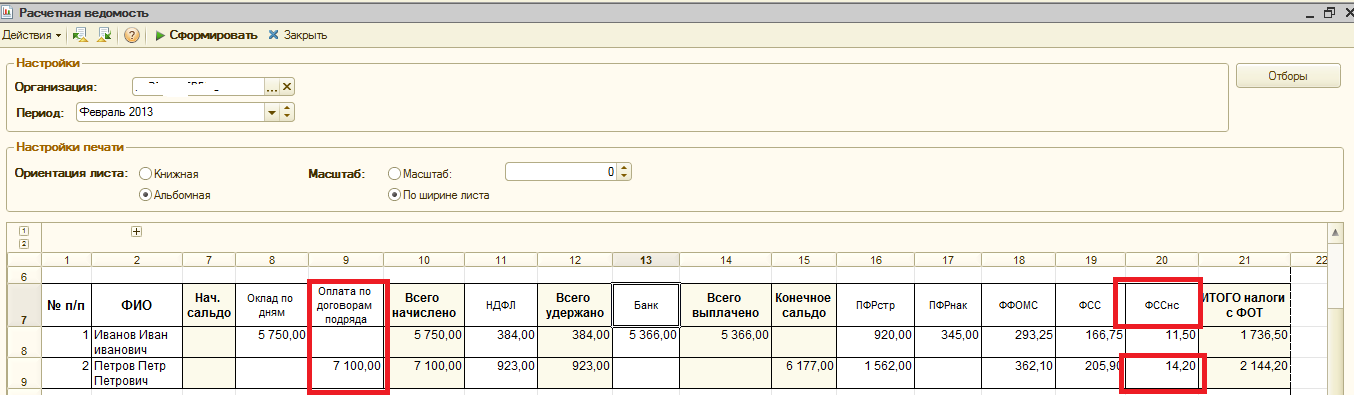Expand group with plus icon above table

click(137, 232)
